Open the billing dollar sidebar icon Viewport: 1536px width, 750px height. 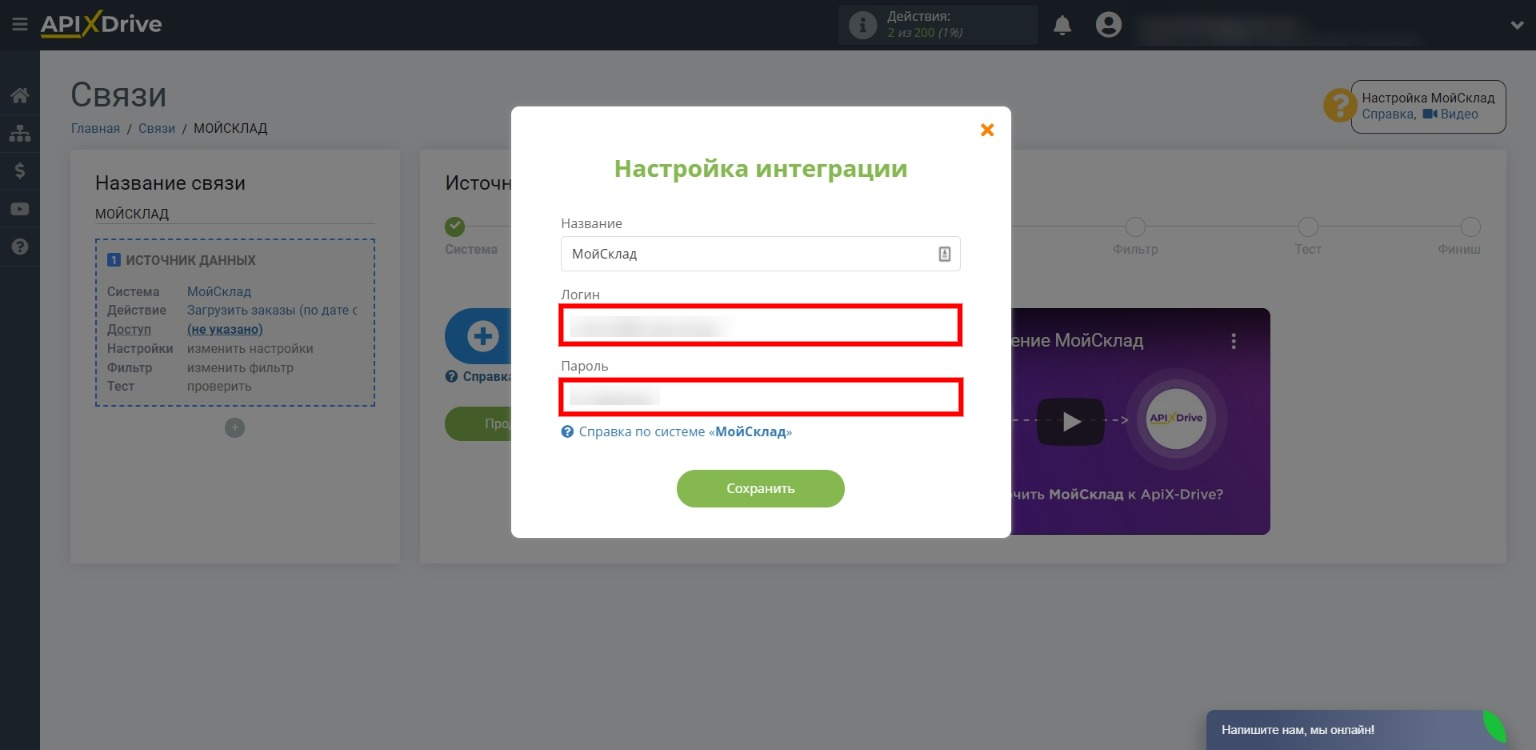[19, 171]
